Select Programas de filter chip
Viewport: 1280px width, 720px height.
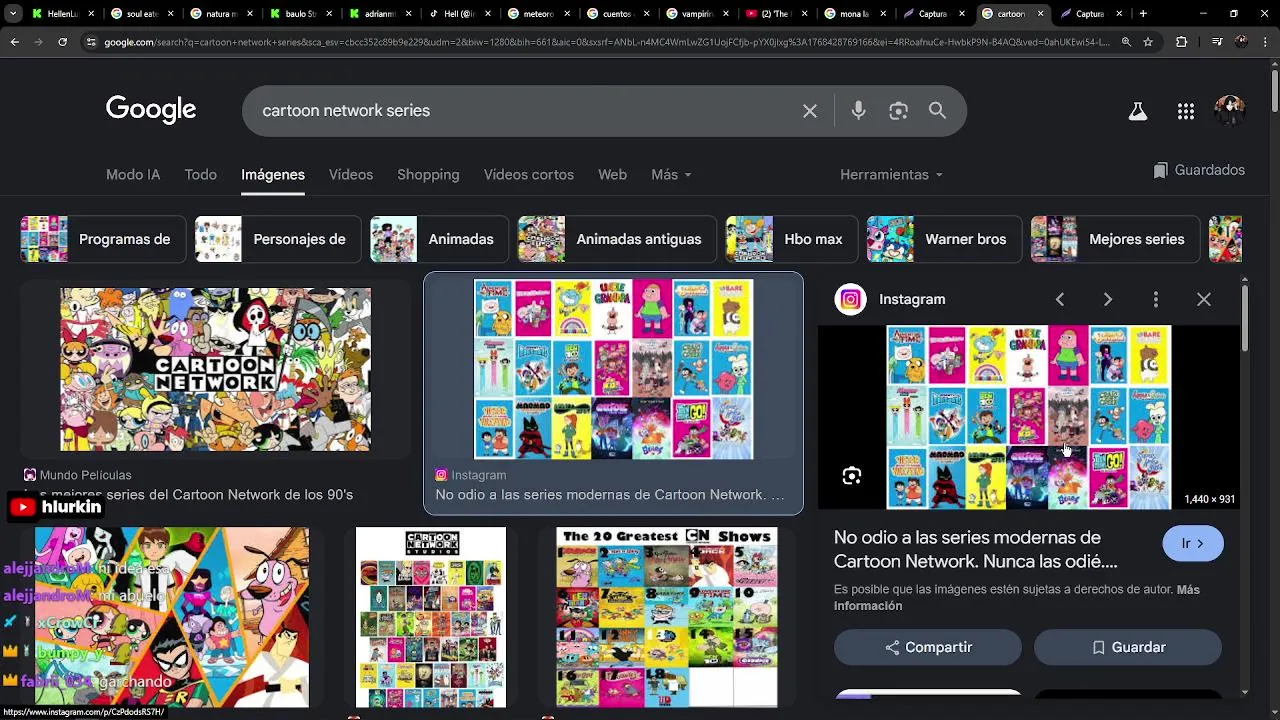click(x=103, y=239)
